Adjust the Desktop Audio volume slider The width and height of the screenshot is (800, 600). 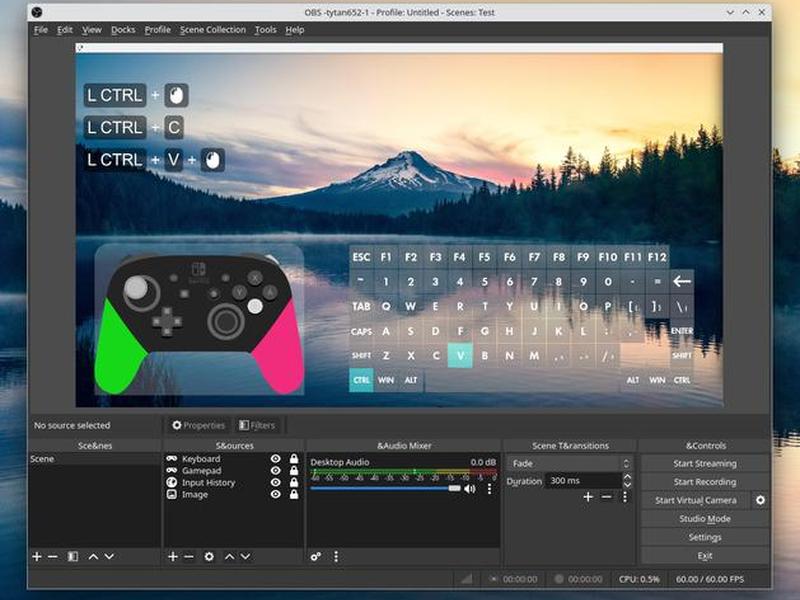[x=385, y=489]
